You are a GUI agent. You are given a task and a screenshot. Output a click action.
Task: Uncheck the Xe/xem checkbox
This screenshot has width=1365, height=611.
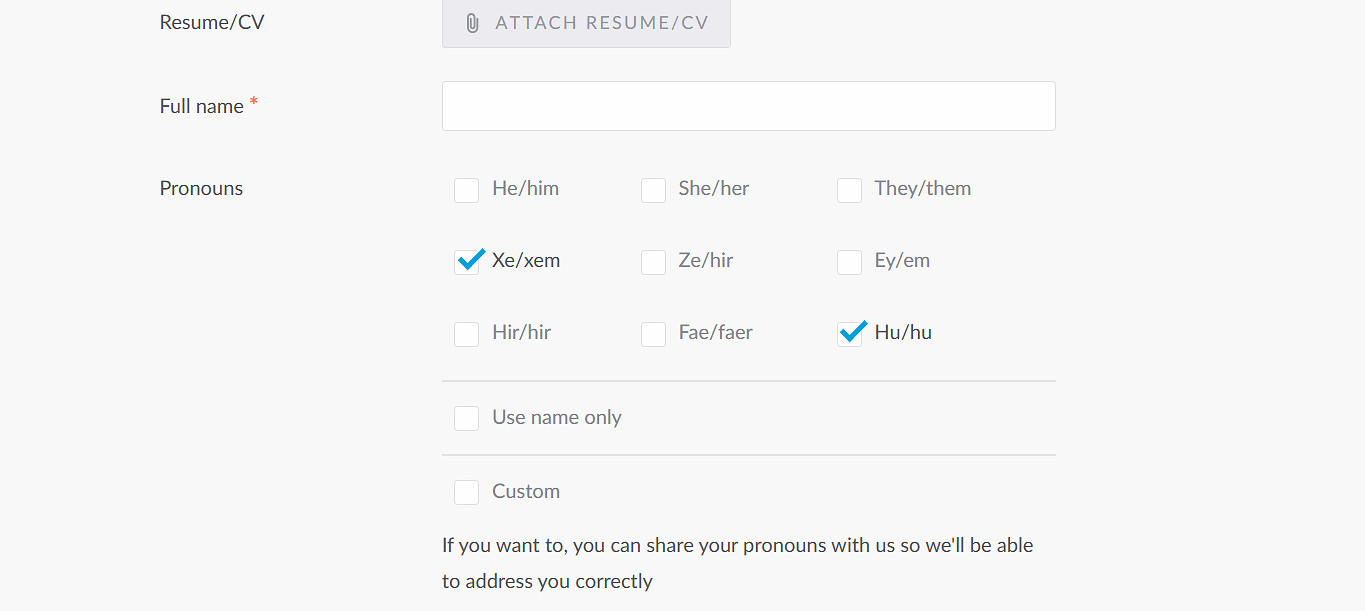click(466, 262)
